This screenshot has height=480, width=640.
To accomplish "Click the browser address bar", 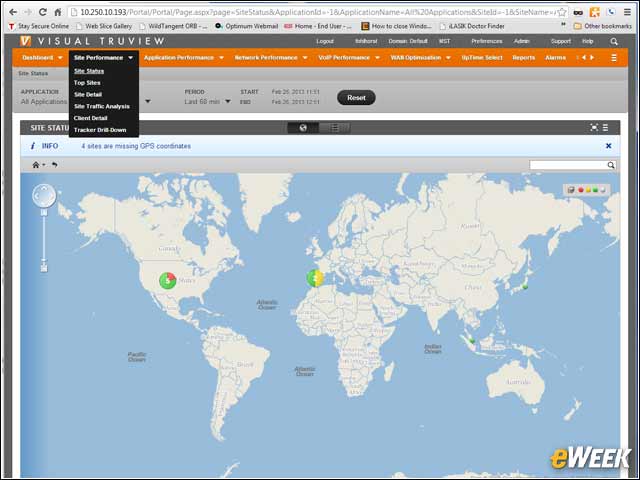I will point(313,12).
